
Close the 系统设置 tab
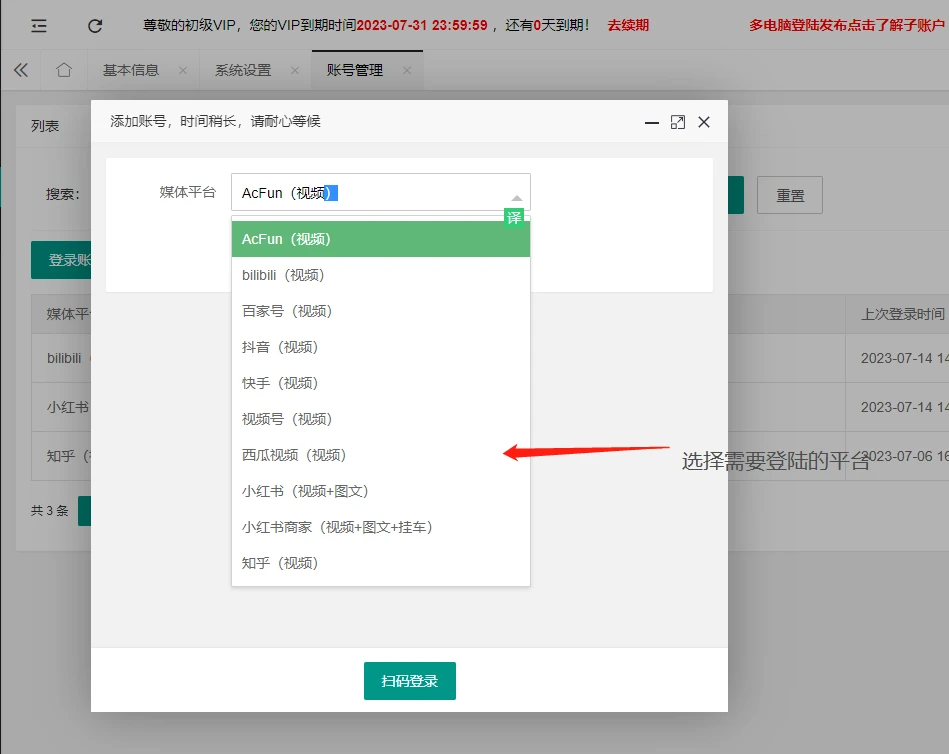pyautogui.click(x=295, y=70)
